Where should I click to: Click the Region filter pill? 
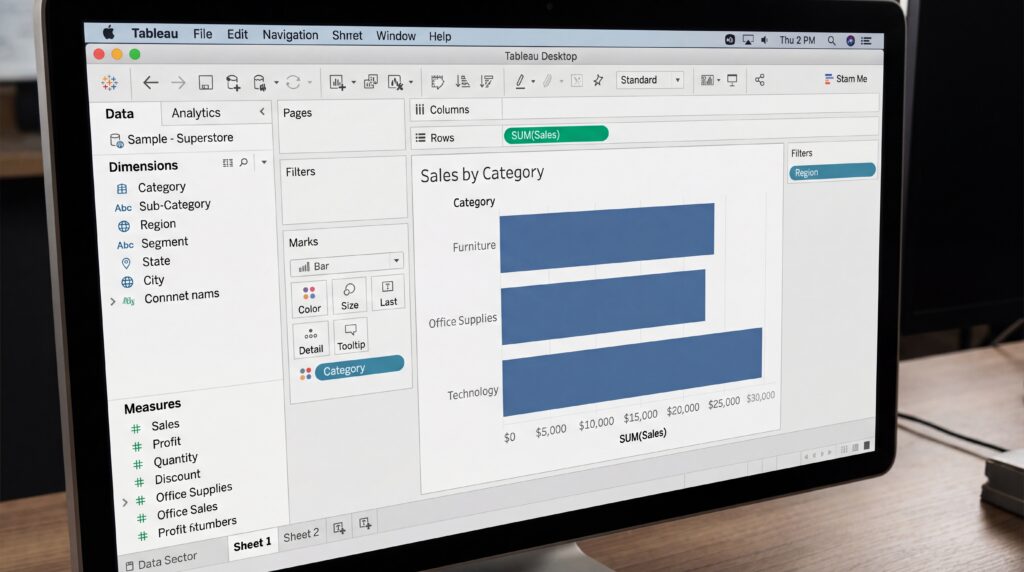point(832,171)
